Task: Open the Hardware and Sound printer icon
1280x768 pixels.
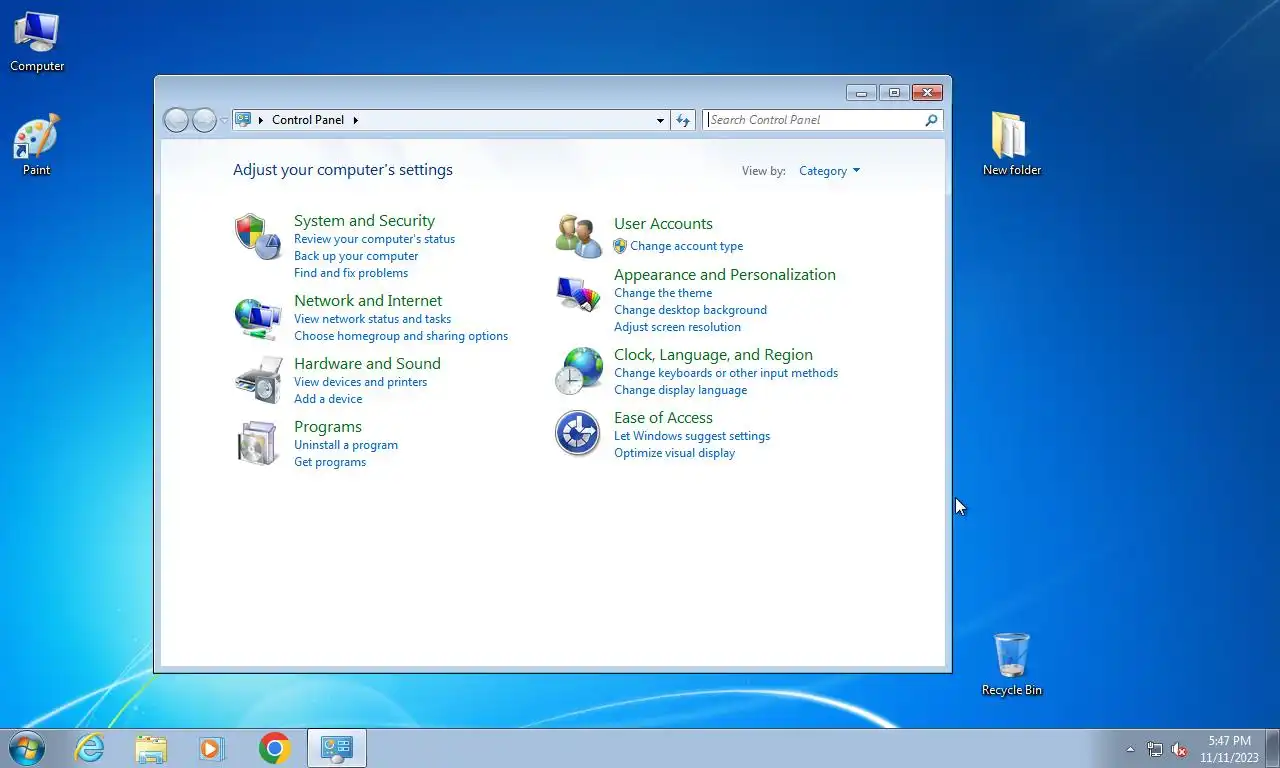Action: click(x=258, y=380)
